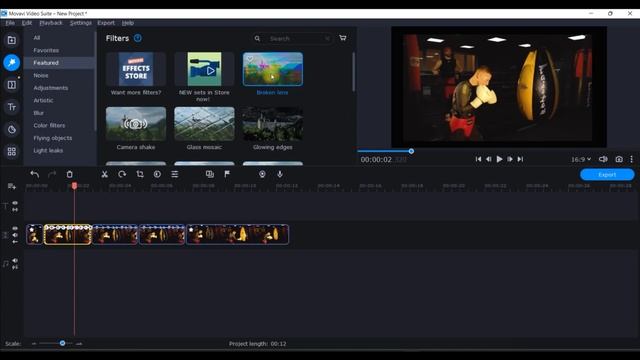
Task: Undo the last action
Action: click(x=35, y=174)
